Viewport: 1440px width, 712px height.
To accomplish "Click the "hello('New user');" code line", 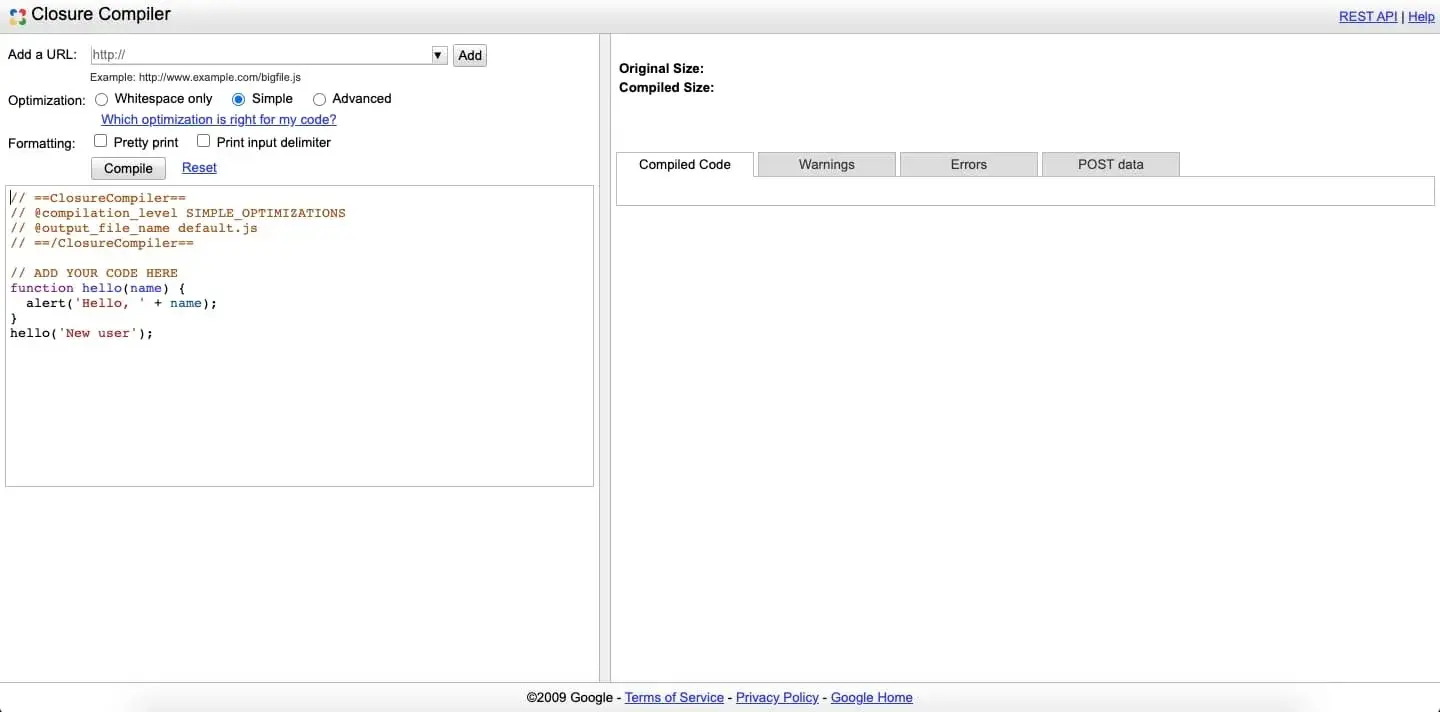I will coord(82,333).
